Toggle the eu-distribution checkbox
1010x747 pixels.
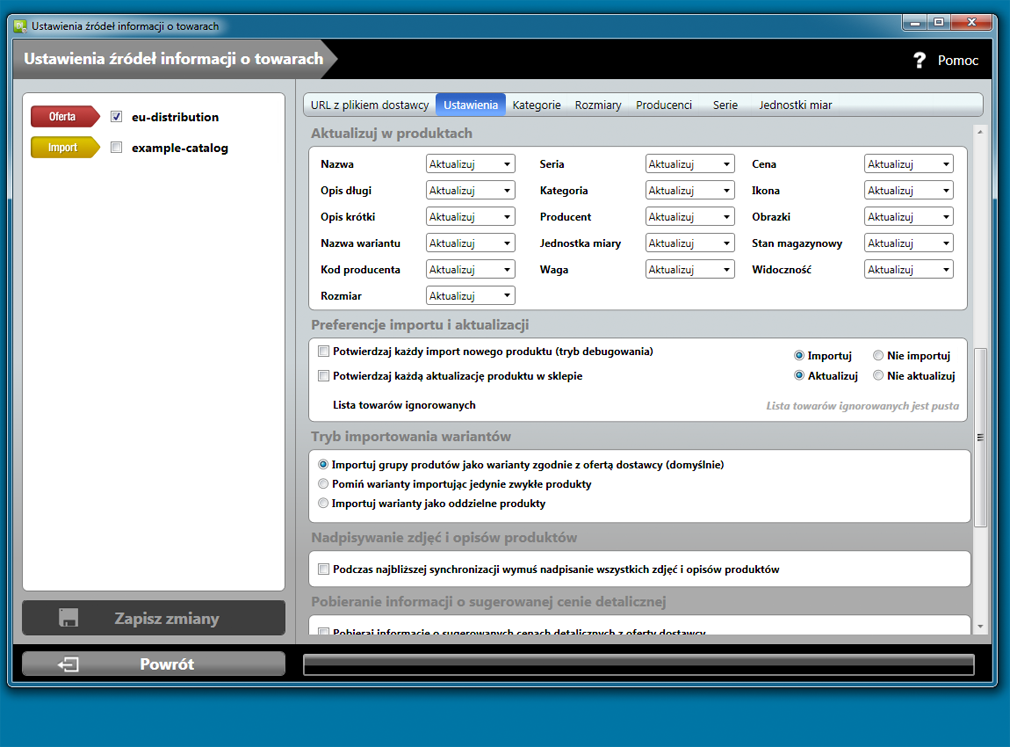[x=117, y=117]
